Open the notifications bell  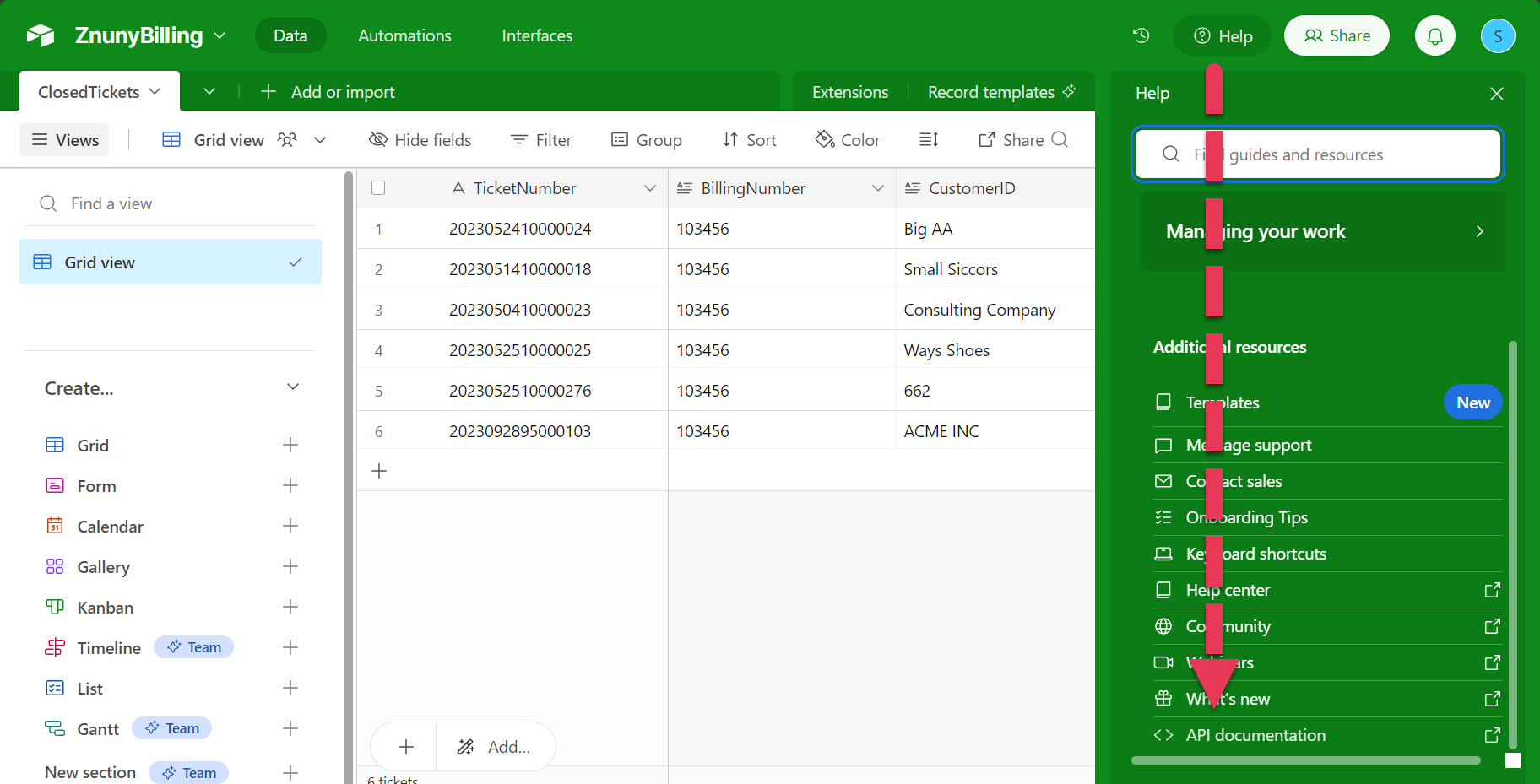click(x=1434, y=36)
